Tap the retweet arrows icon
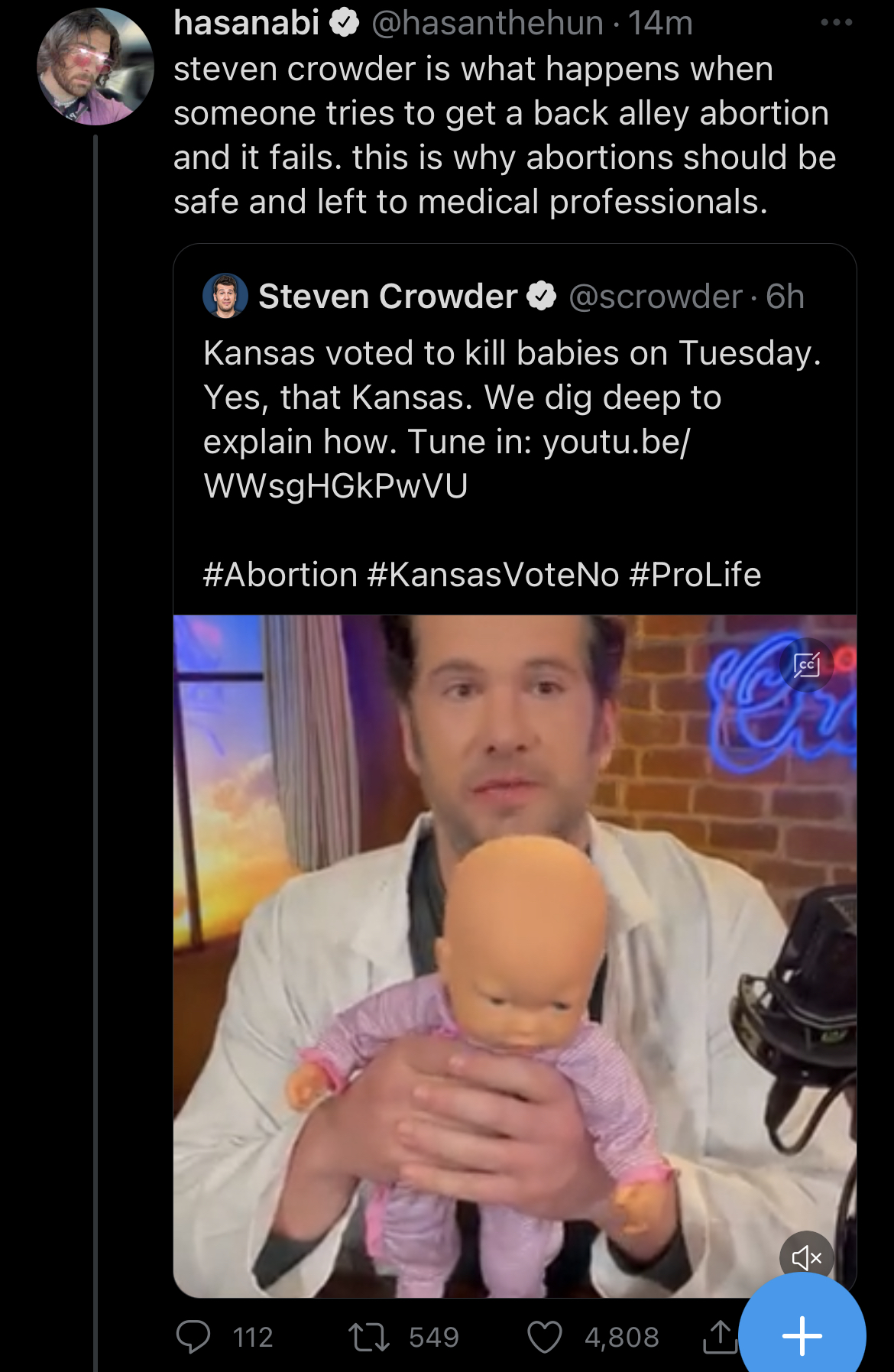This screenshot has height=1372, width=894. [369, 1338]
